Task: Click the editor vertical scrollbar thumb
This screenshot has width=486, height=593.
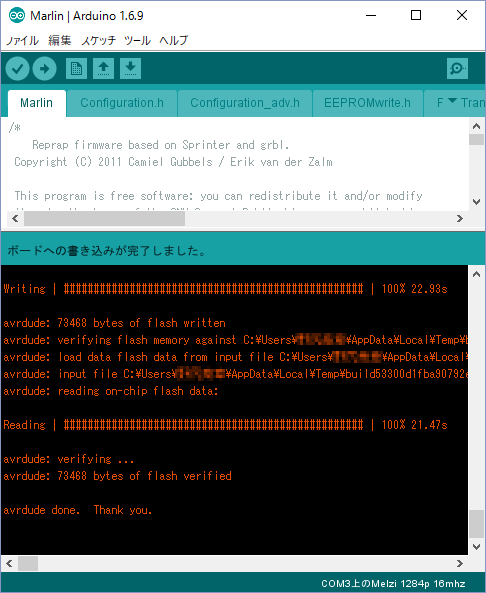Action: click(477, 139)
